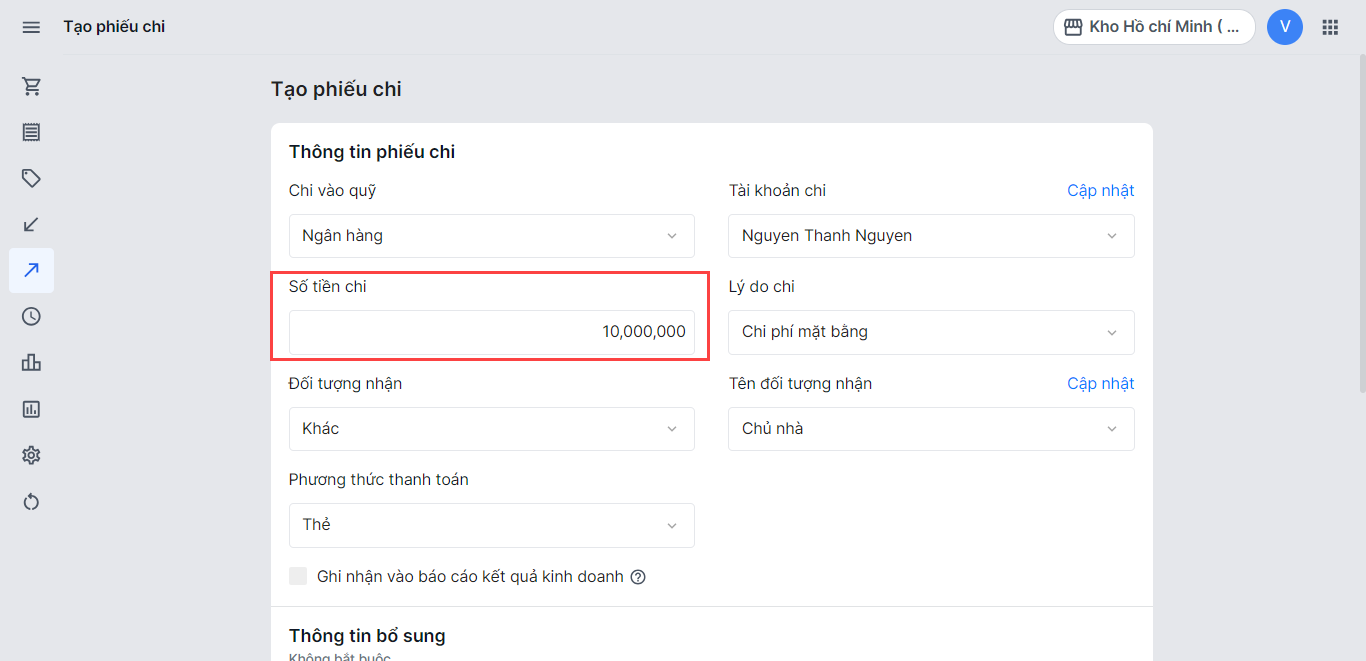This screenshot has width=1366, height=661.
Task: Select the incoming arrow receipts icon
Action: point(31,224)
